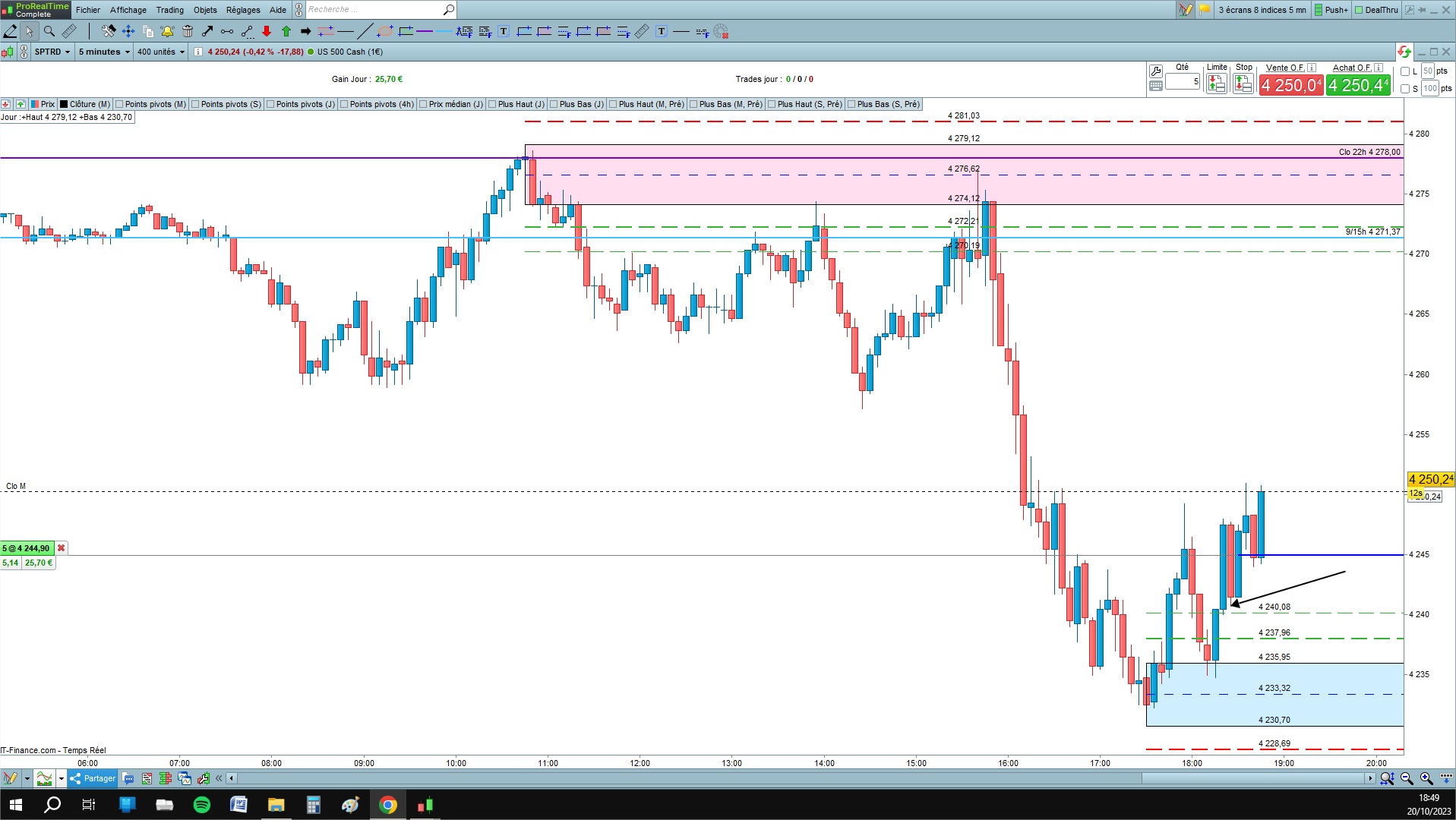Viewport: 1456px width, 820px height.
Task: Open the wrench order settings icon
Action: [x=1156, y=71]
